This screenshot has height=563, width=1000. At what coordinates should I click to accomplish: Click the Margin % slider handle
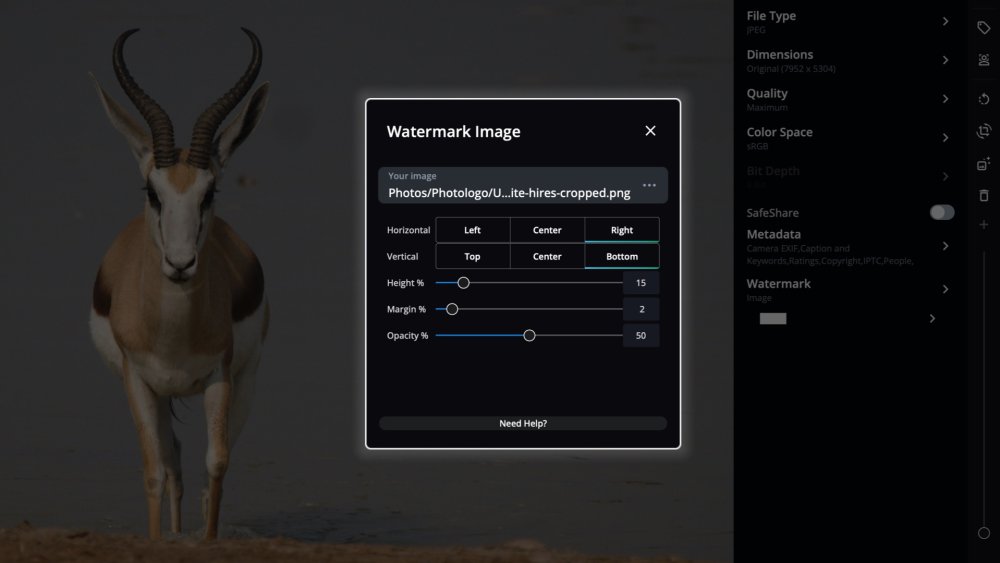click(452, 309)
